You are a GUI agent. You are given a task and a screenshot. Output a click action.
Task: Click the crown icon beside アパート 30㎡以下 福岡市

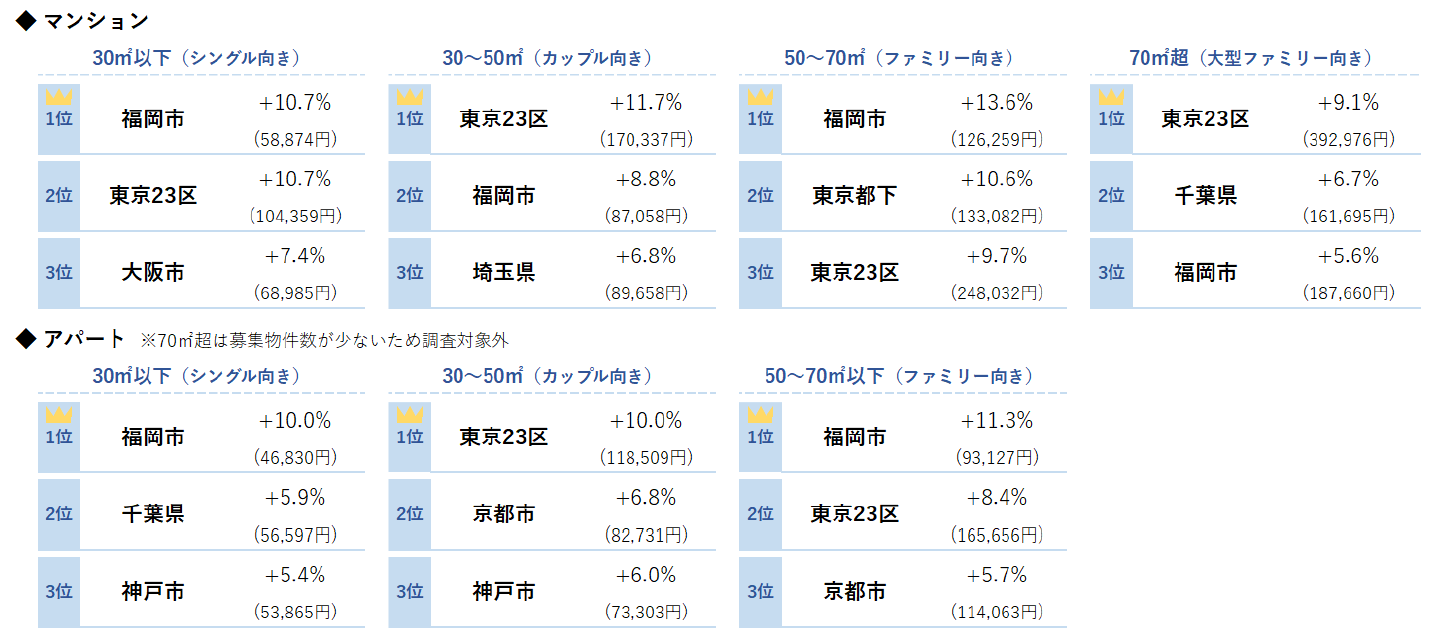click(x=59, y=416)
